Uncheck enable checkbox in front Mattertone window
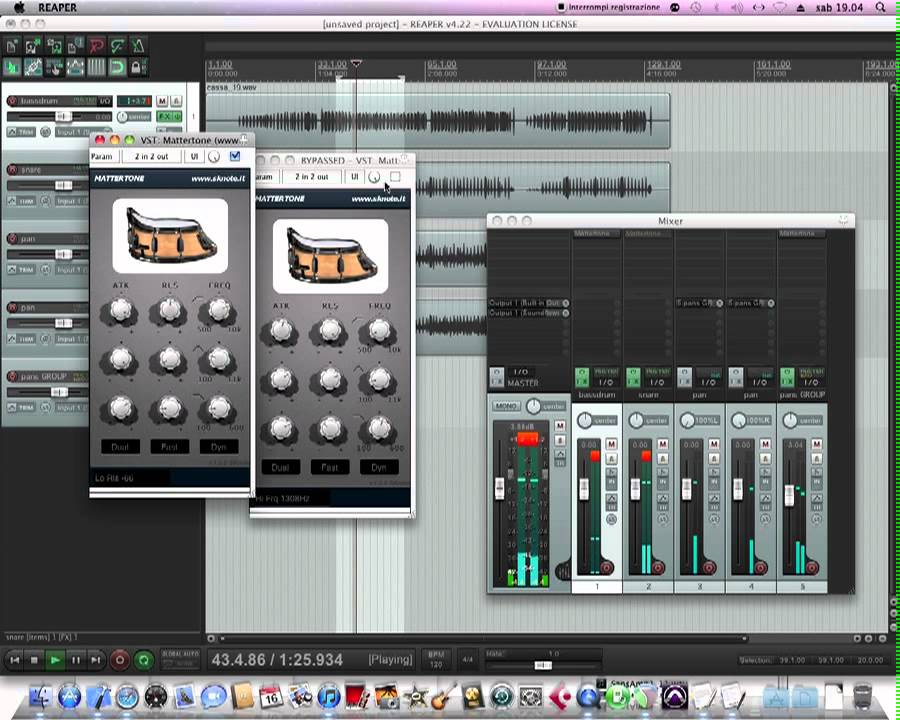This screenshot has height=720, width=900. pos(234,156)
